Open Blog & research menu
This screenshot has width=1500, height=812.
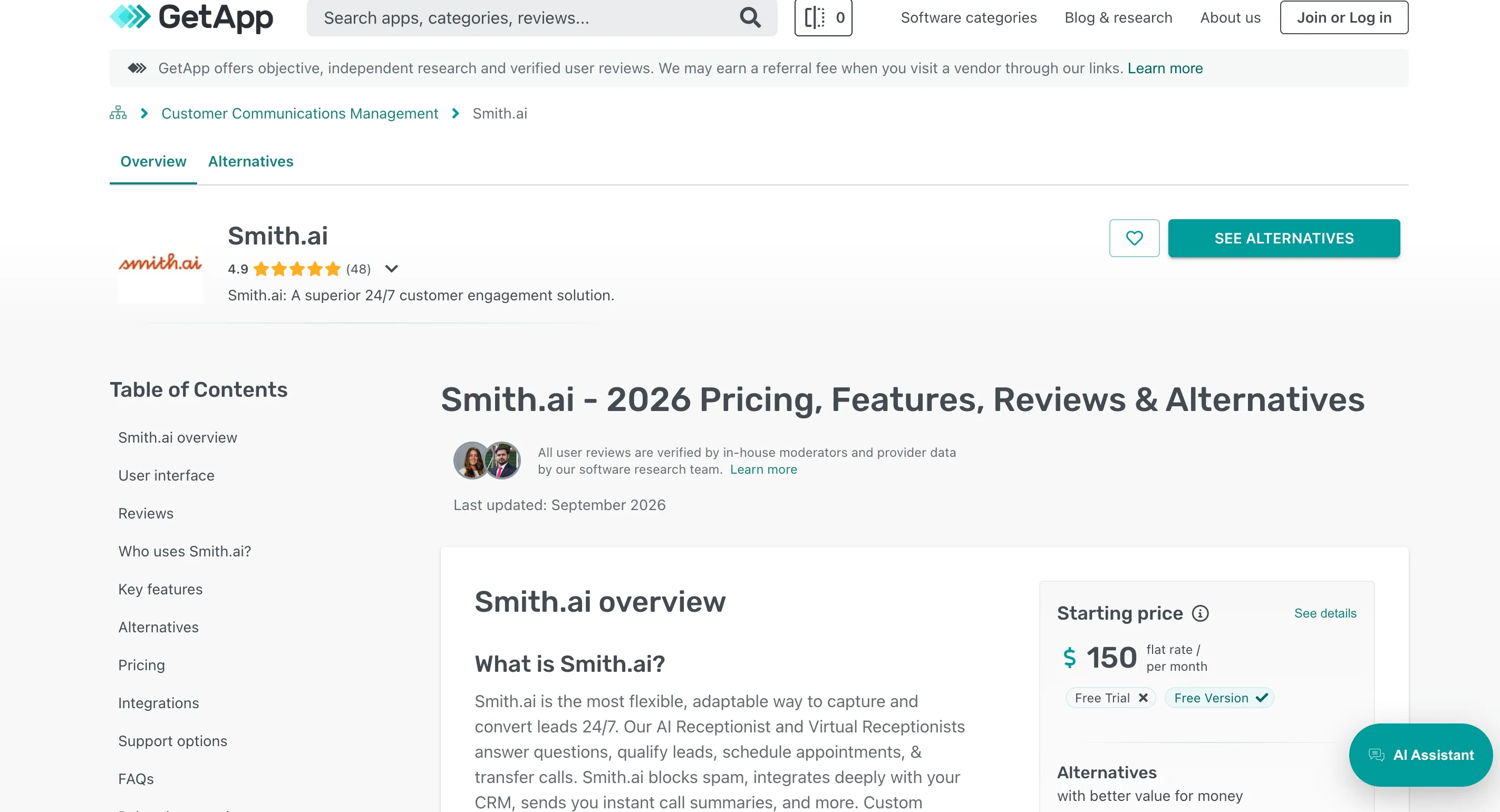coord(1118,17)
